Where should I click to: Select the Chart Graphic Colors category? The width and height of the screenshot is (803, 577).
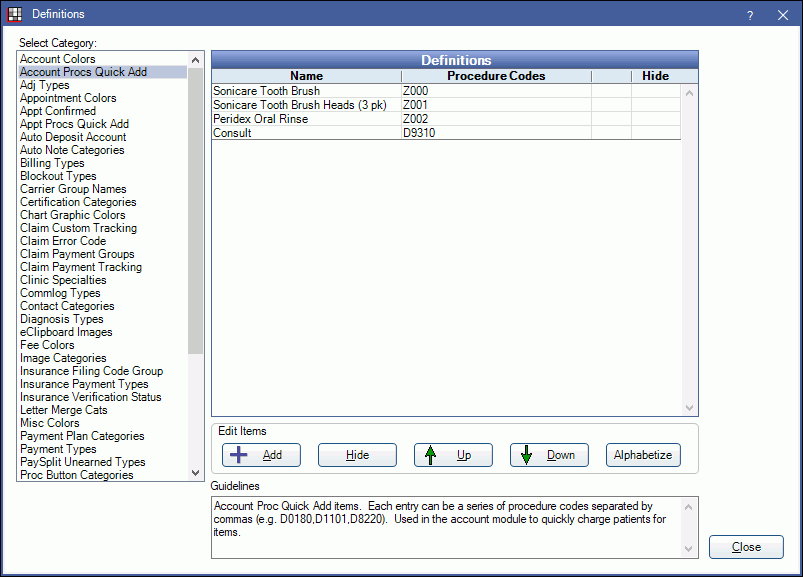102,215
